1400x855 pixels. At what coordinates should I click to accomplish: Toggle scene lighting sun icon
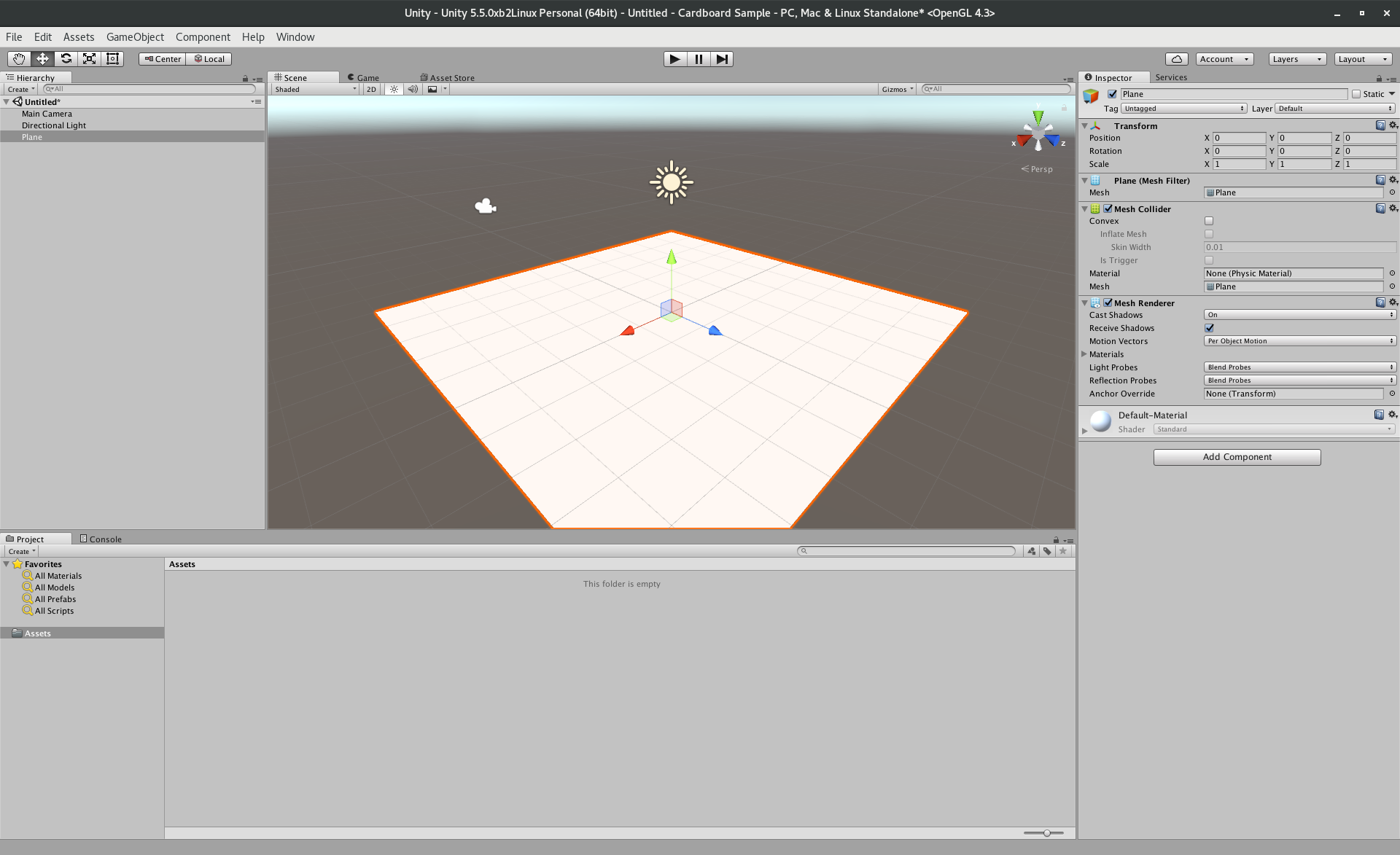pos(394,89)
